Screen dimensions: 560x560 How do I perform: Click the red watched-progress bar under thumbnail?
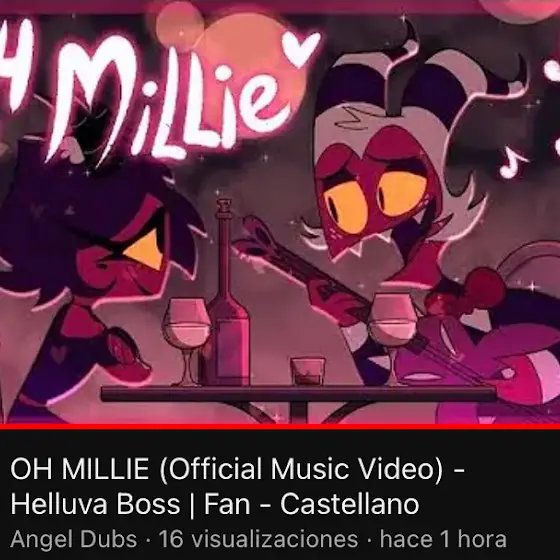(280, 427)
